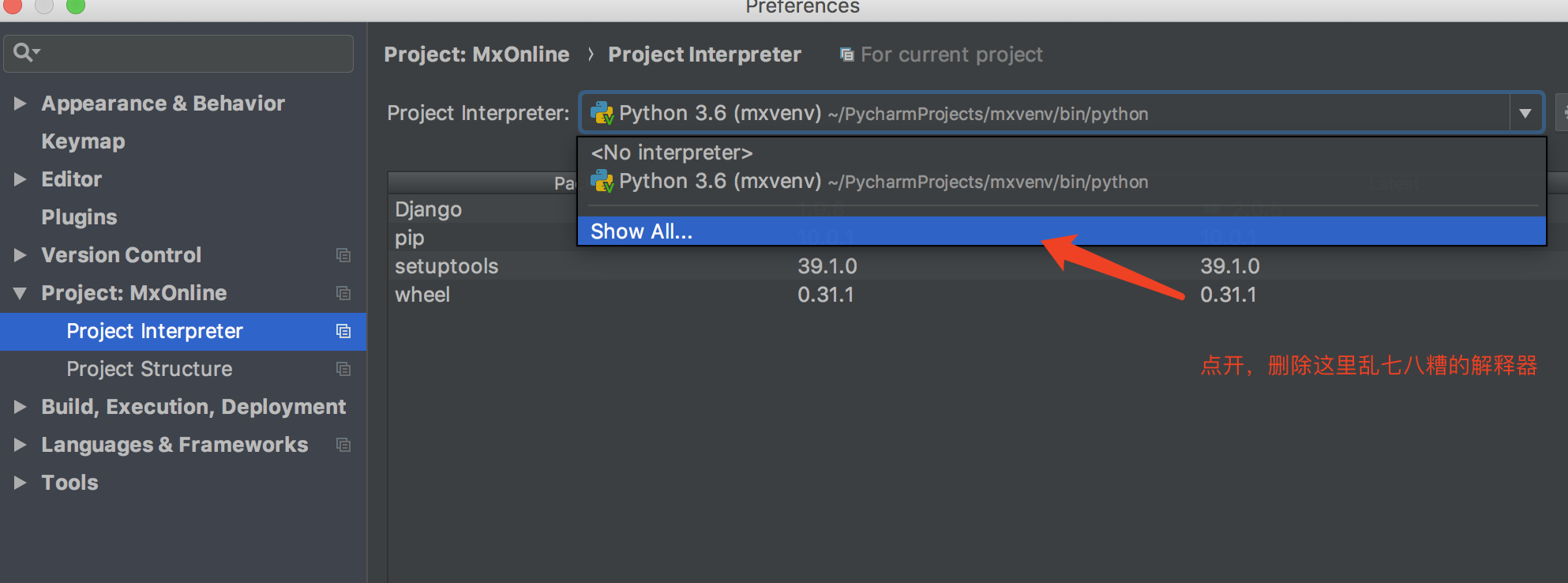Screen dimensions: 1568x583
Task: Click per-project icon beside Project Interpreter
Action: coord(343,331)
